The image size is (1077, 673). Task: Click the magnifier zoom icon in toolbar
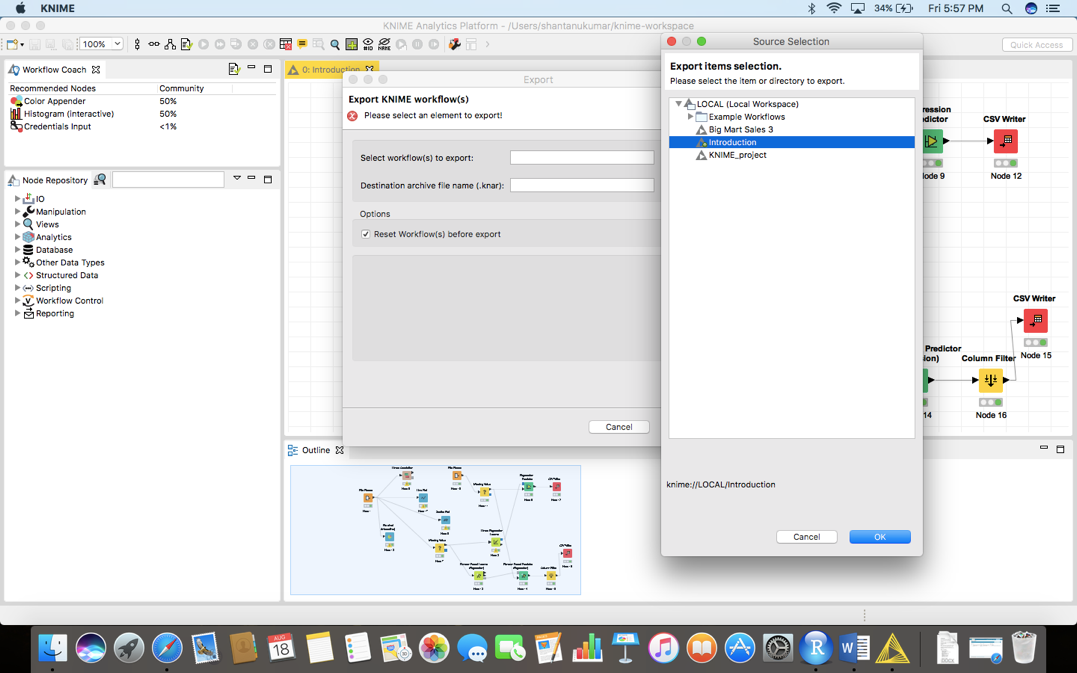click(x=335, y=44)
